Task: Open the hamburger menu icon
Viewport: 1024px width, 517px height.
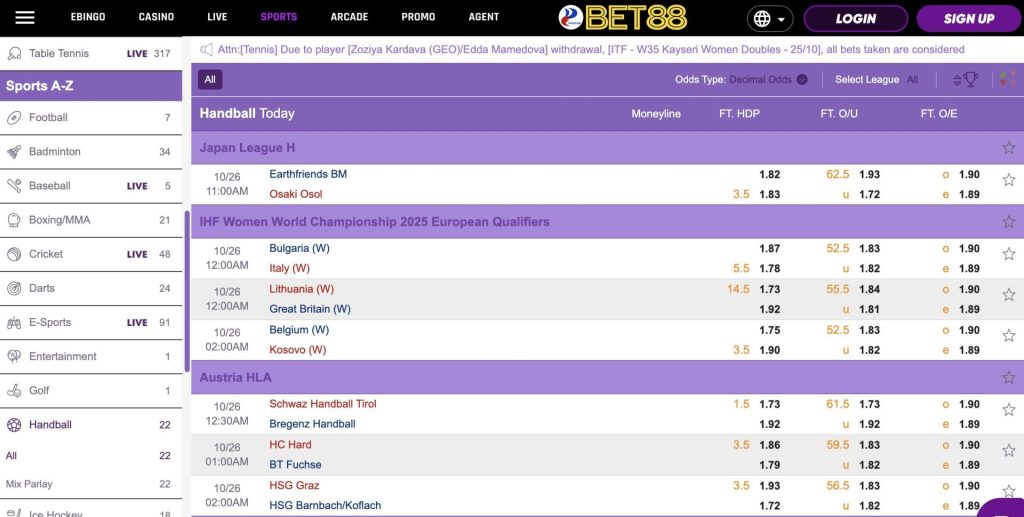Action: point(25,18)
